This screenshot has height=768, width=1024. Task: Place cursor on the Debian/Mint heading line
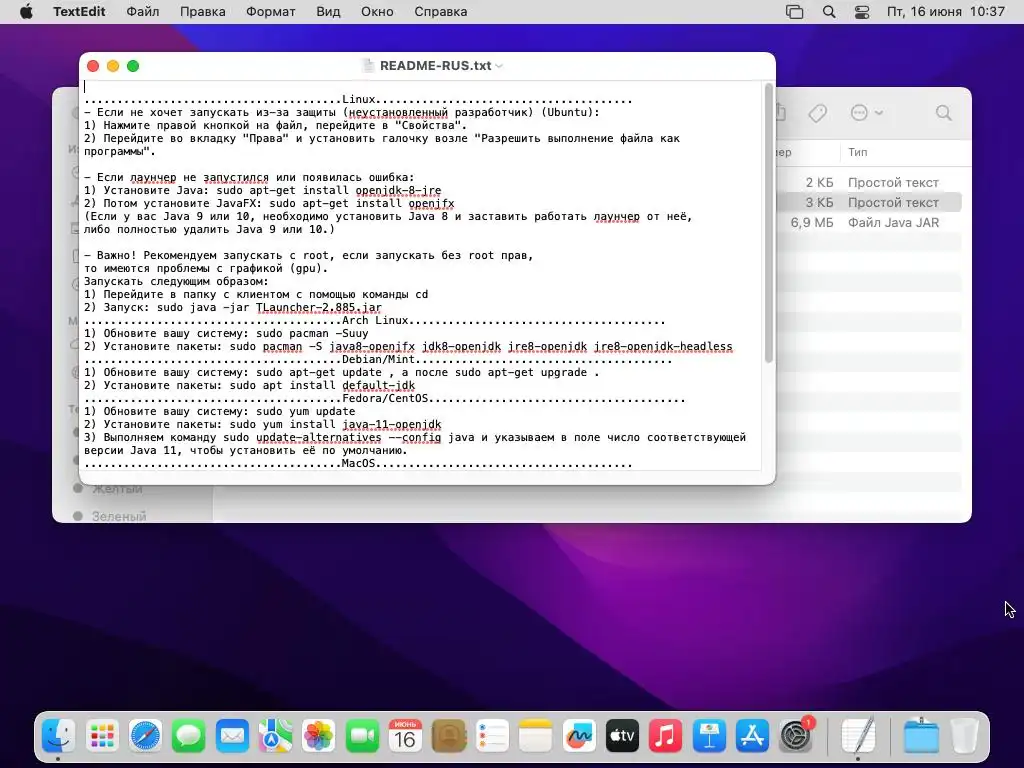pyautogui.click(x=379, y=359)
